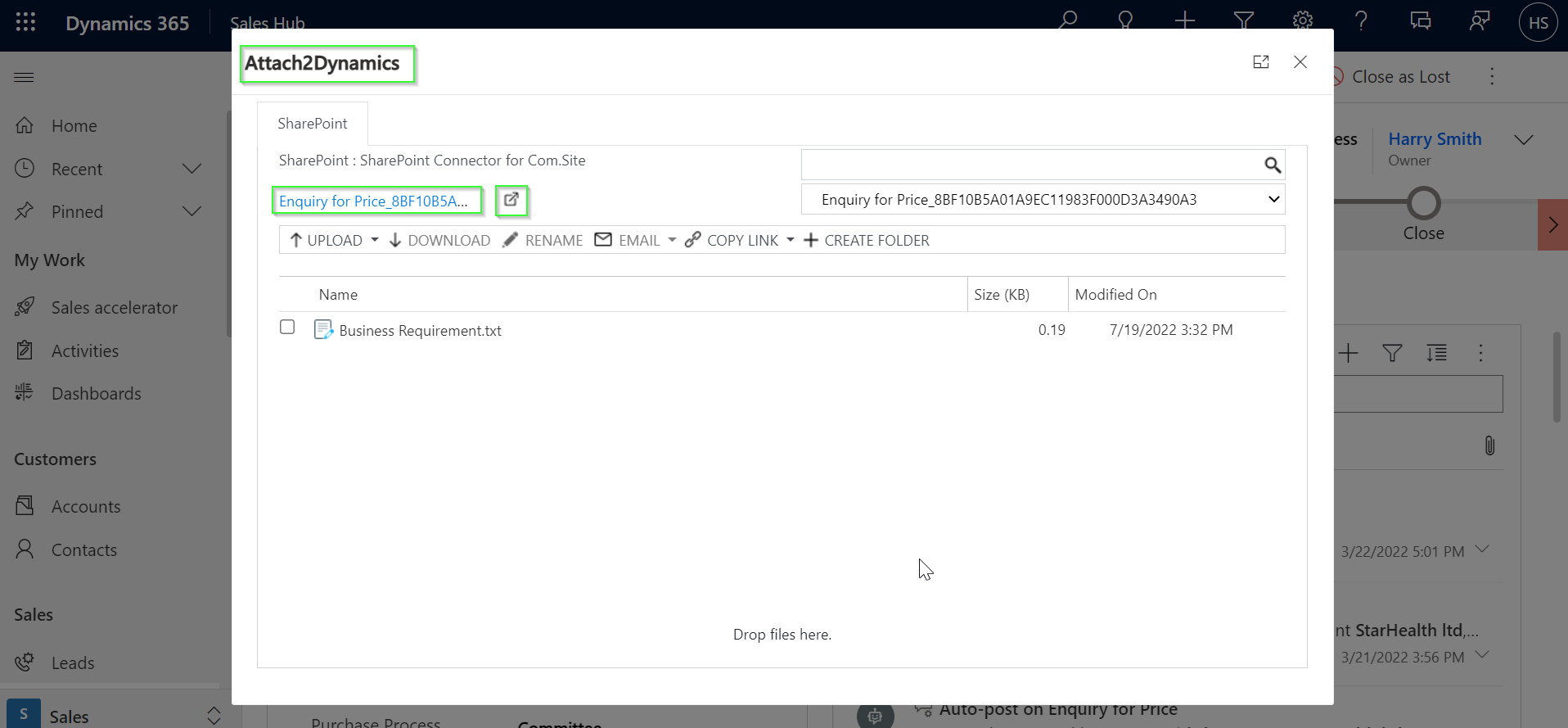Click the remote assistance person icon in top bar
The height and width of the screenshot is (728, 1568).
point(1480,20)
